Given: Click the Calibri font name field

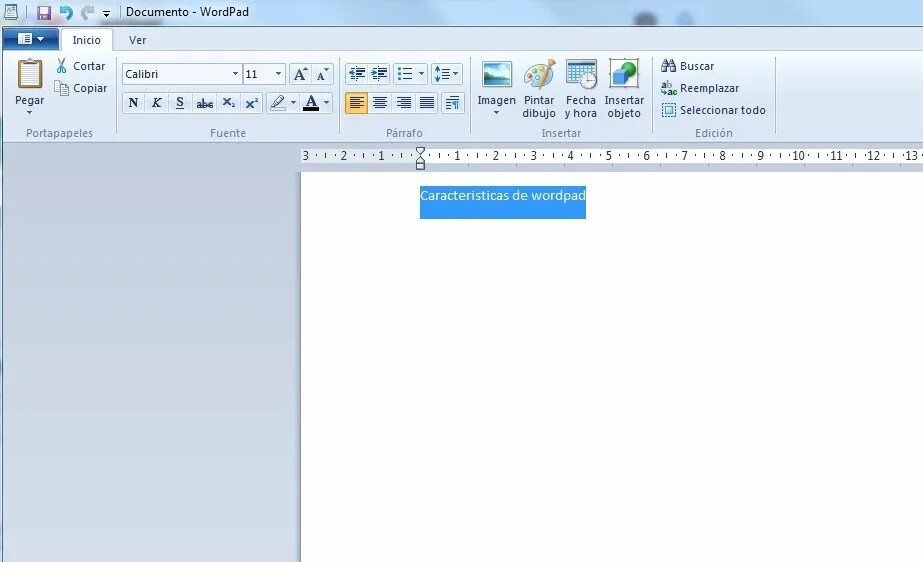Looking at the screenshot, I should (x=176, y=74).
